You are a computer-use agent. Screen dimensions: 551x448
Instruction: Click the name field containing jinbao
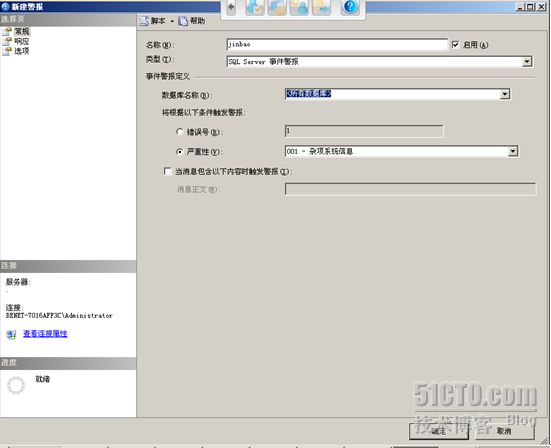[x=337, y=44]
